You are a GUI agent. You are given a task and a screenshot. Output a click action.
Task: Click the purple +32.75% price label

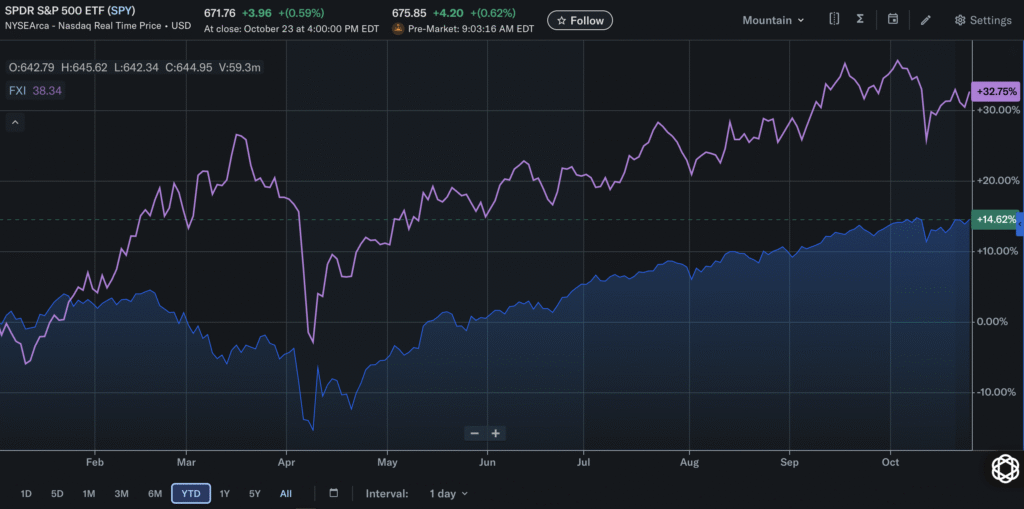click(x=995, y=91)
